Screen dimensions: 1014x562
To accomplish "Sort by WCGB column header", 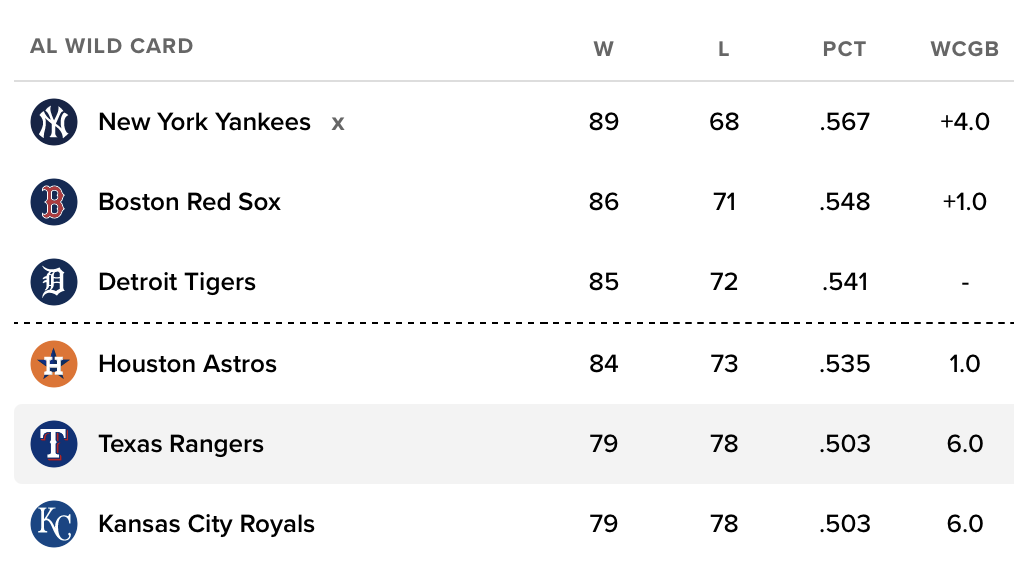I will coord(964,48).
